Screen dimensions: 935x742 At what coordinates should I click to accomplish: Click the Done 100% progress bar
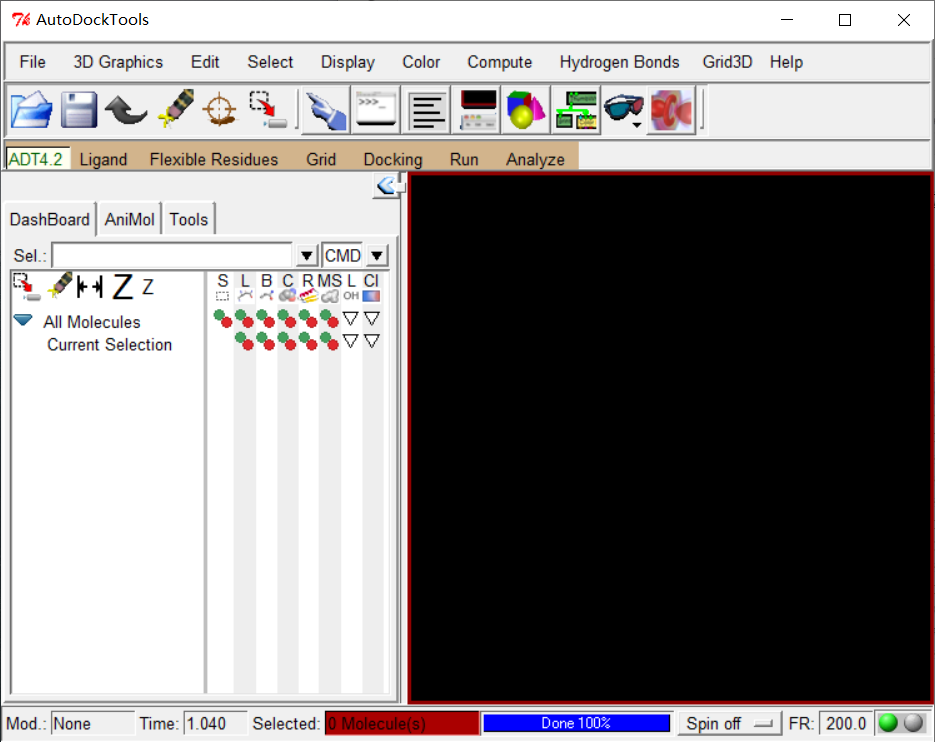(x=576, y=722)
